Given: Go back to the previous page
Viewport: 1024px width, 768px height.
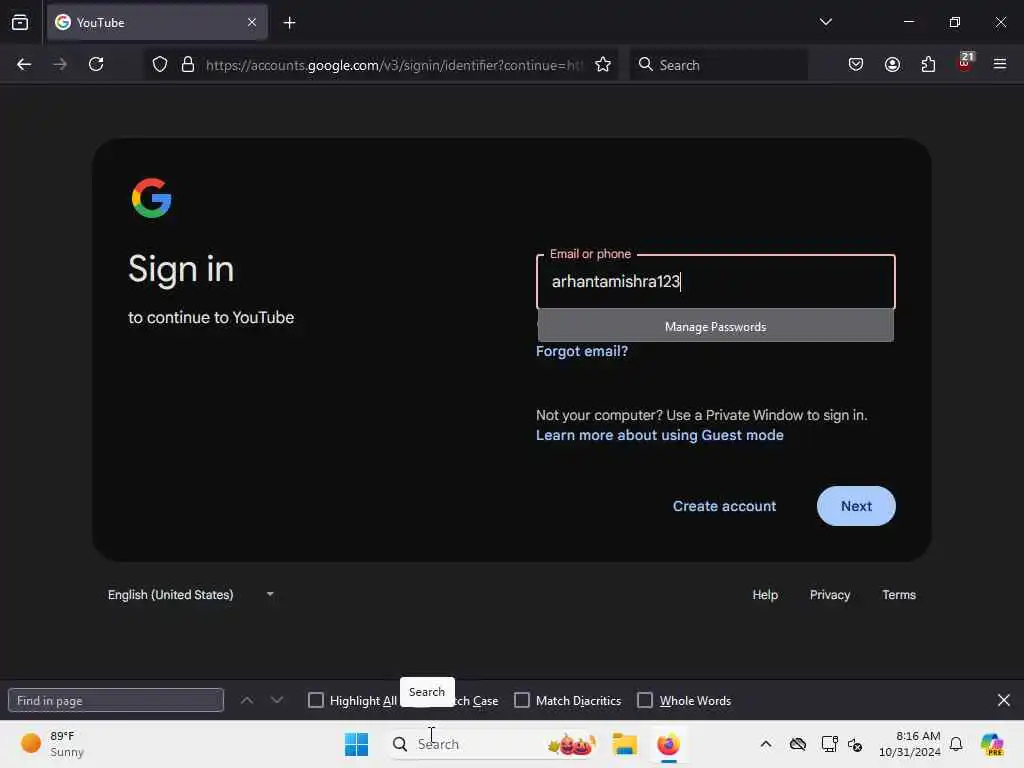Looking at the screenshot, I should [x=24, y=64].
